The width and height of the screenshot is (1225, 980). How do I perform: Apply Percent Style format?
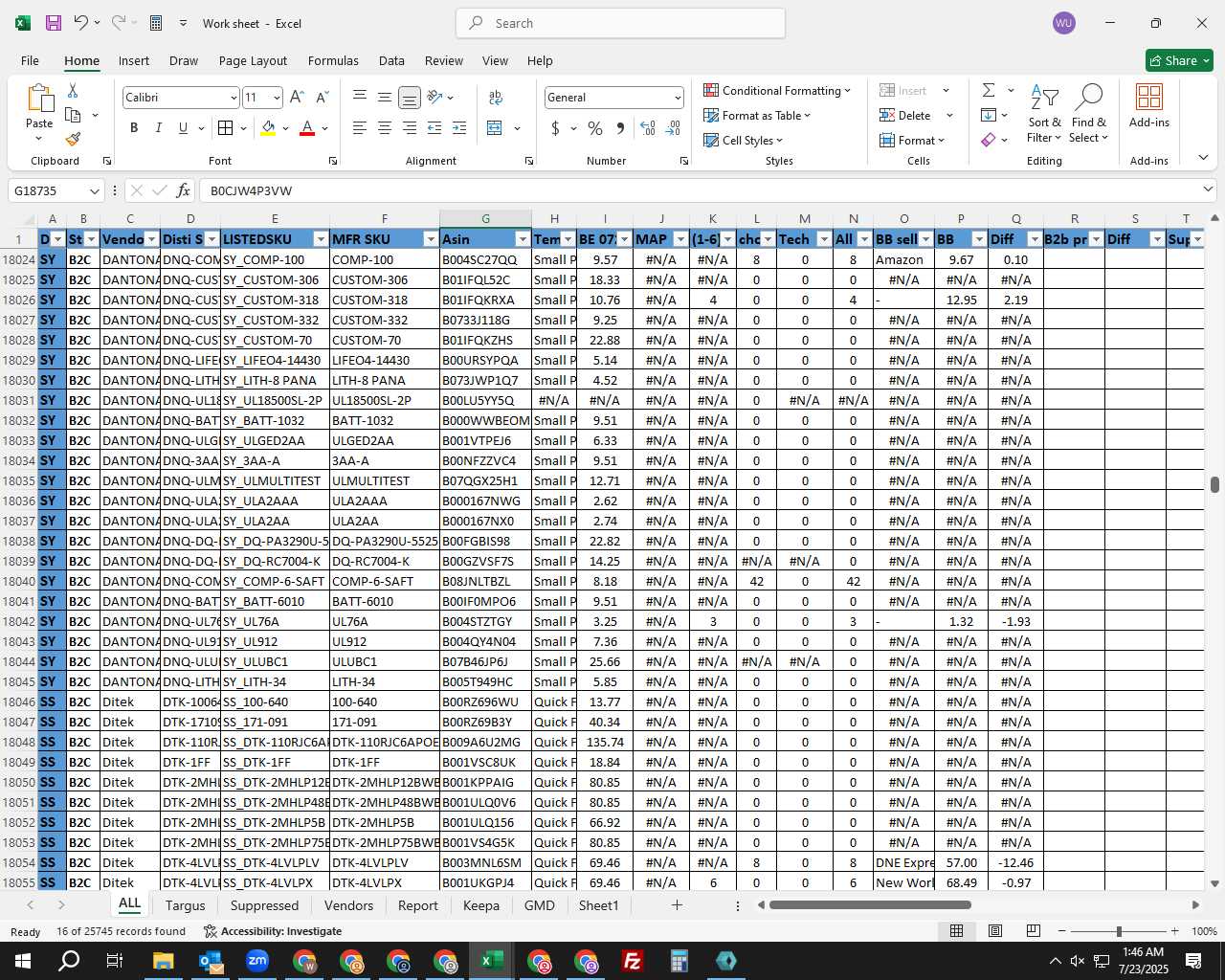tap(595, 128)
